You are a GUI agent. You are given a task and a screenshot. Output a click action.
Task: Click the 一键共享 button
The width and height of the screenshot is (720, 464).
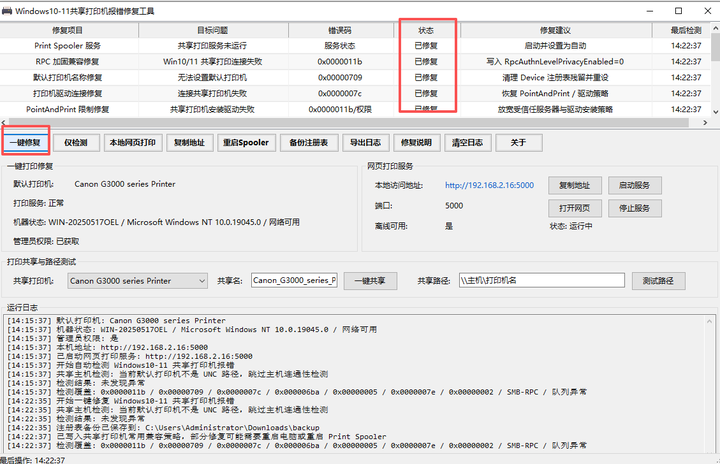point(370,281)
